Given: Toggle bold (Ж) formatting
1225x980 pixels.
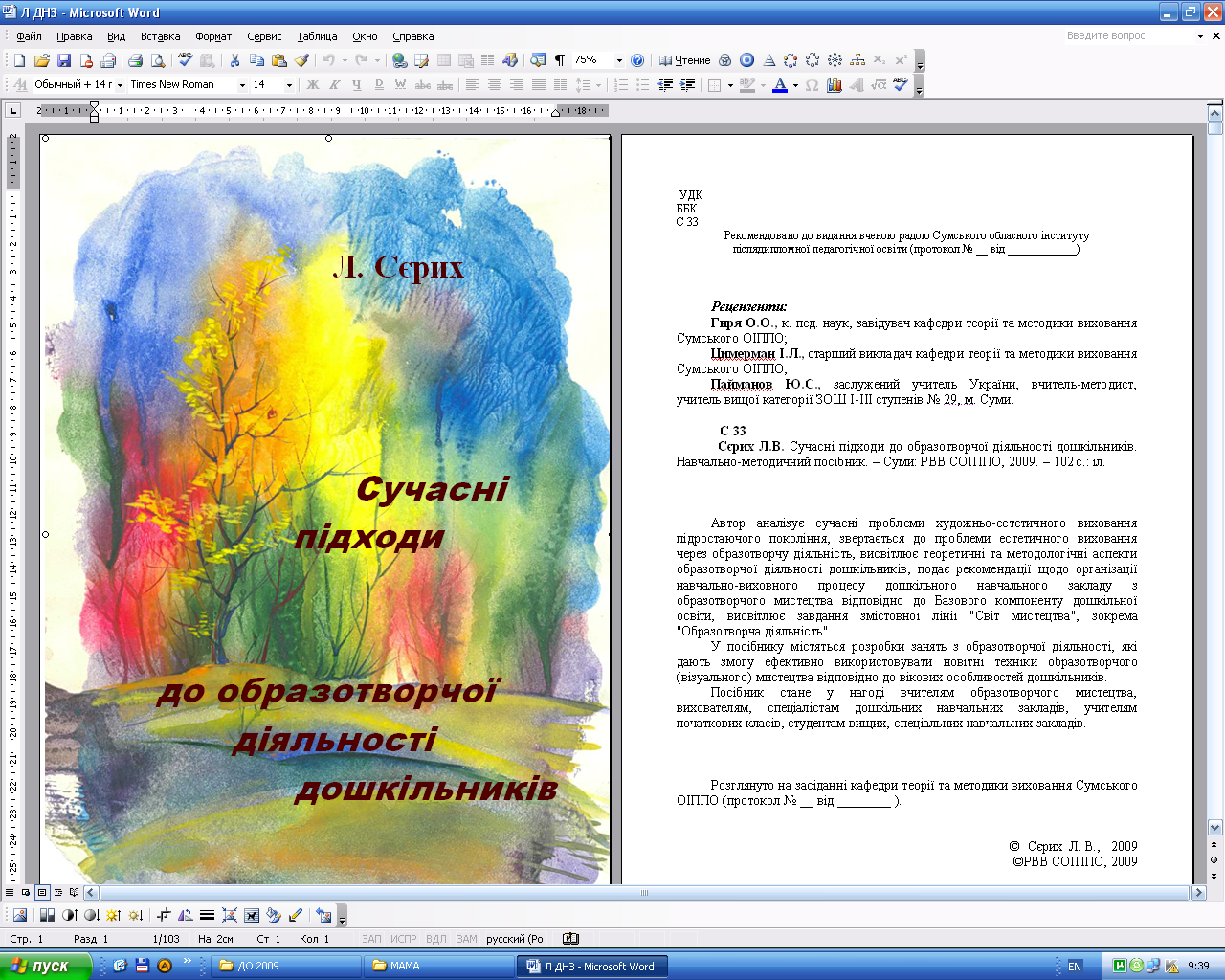Looking at the screenshot, I should [312, 85].
